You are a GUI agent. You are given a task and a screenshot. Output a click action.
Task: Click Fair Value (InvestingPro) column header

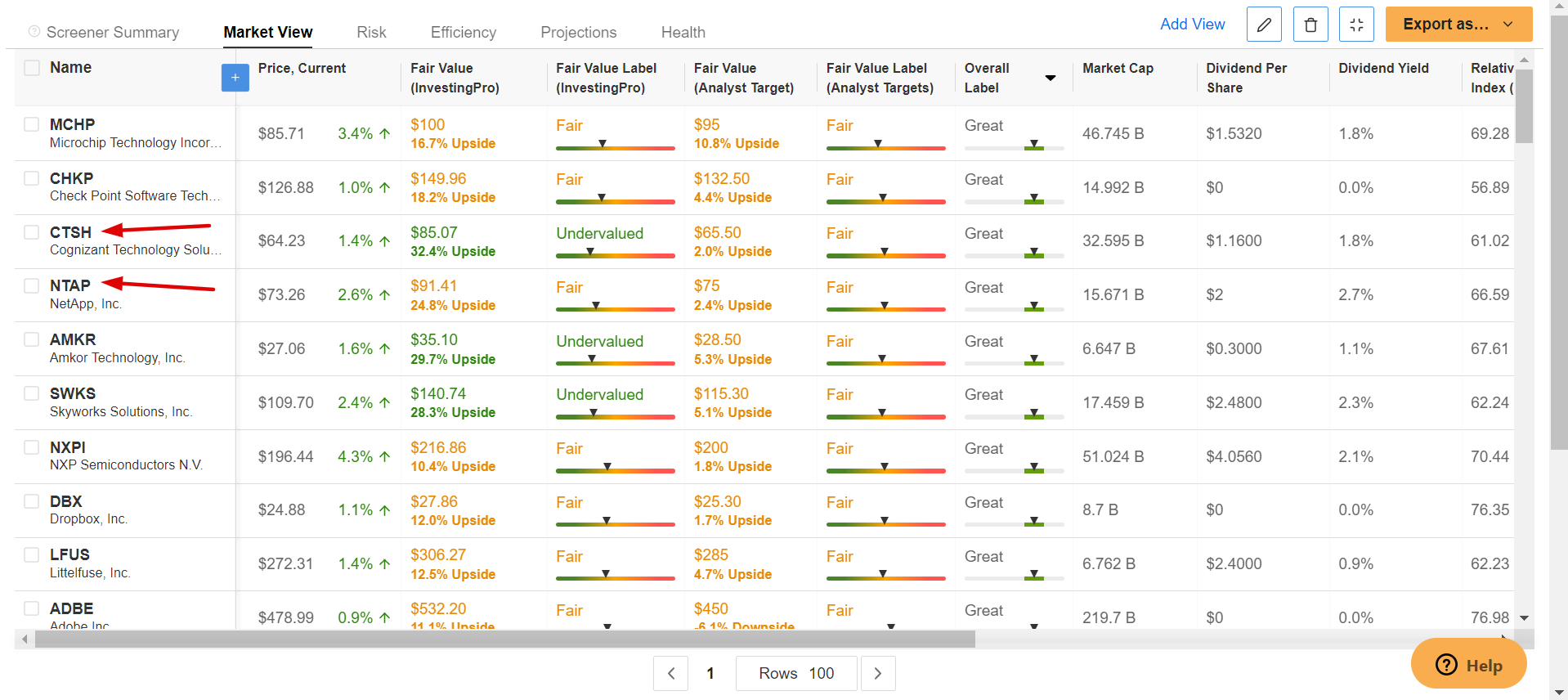point(455,78)
